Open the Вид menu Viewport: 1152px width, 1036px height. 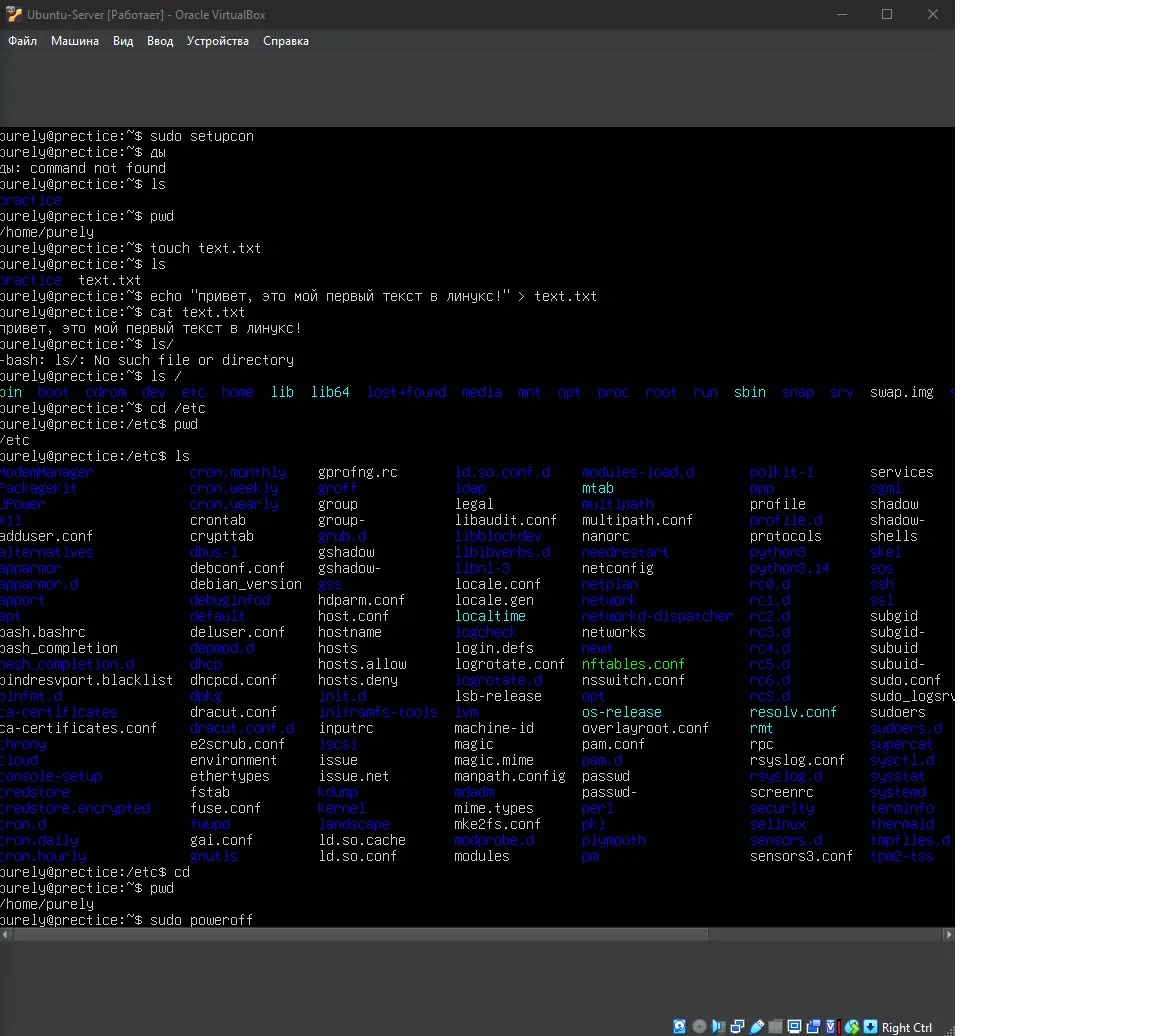[x=123, y=41]
